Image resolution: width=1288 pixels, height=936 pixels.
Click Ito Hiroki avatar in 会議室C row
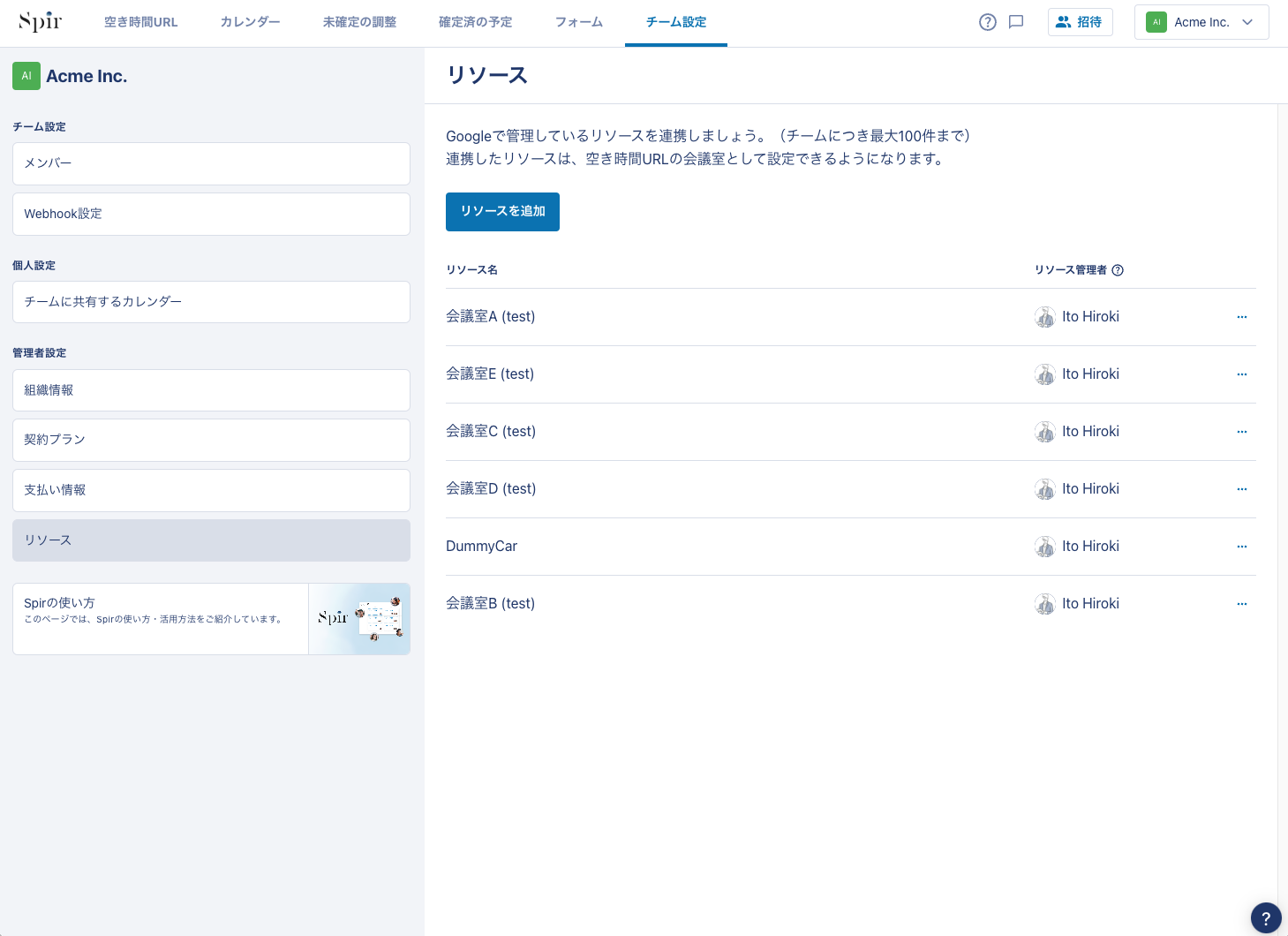(1045, 432)
